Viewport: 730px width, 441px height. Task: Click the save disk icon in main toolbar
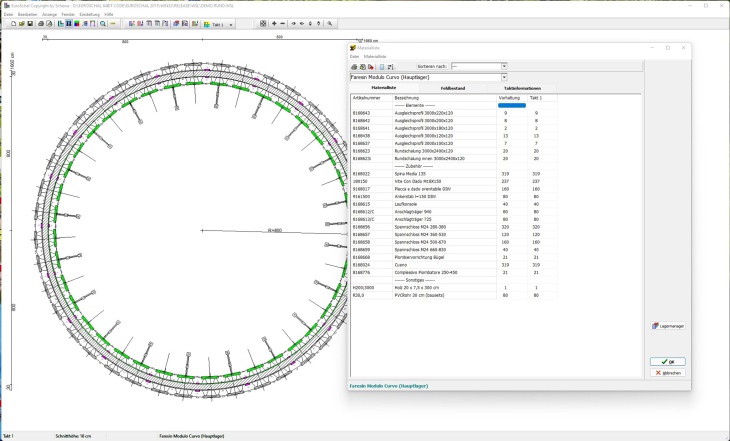pyautogui.click(x=29, y=23)
